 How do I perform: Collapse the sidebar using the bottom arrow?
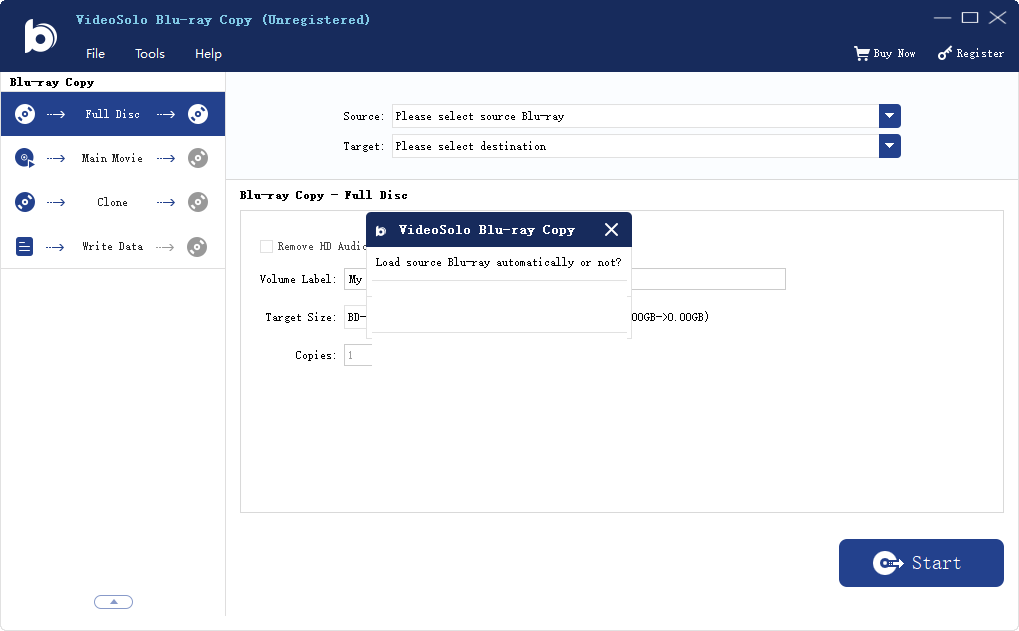113,602
